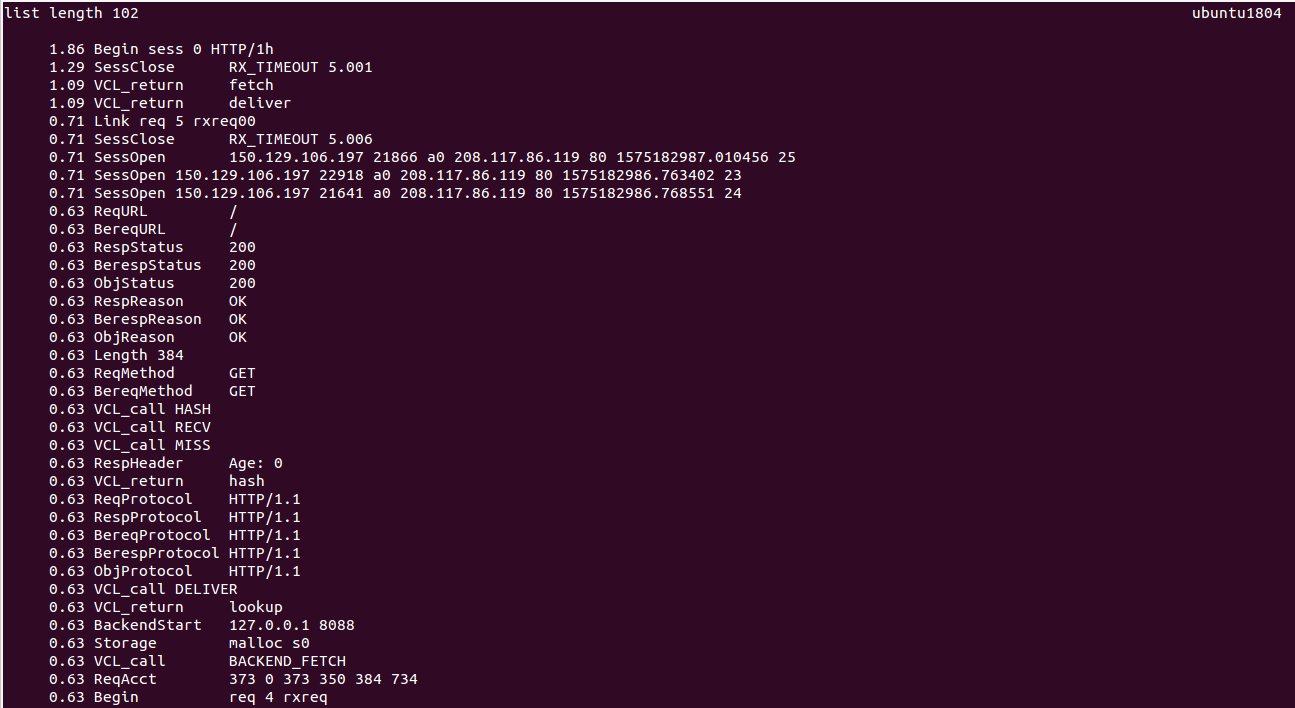Select the SessOpen line with port 21641
This screenshot has width=1295, height=708.
pyautogui.click(x=395, y=193)
